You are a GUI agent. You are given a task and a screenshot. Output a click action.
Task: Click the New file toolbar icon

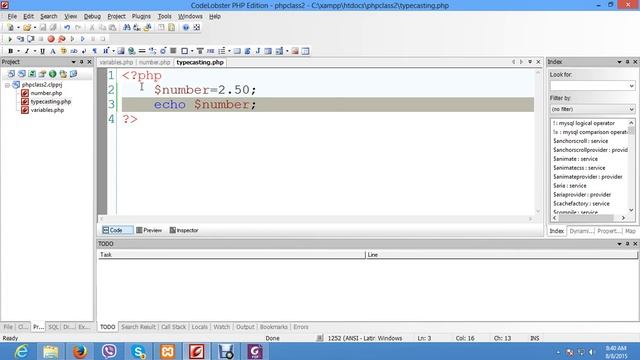tap(10, 27)
